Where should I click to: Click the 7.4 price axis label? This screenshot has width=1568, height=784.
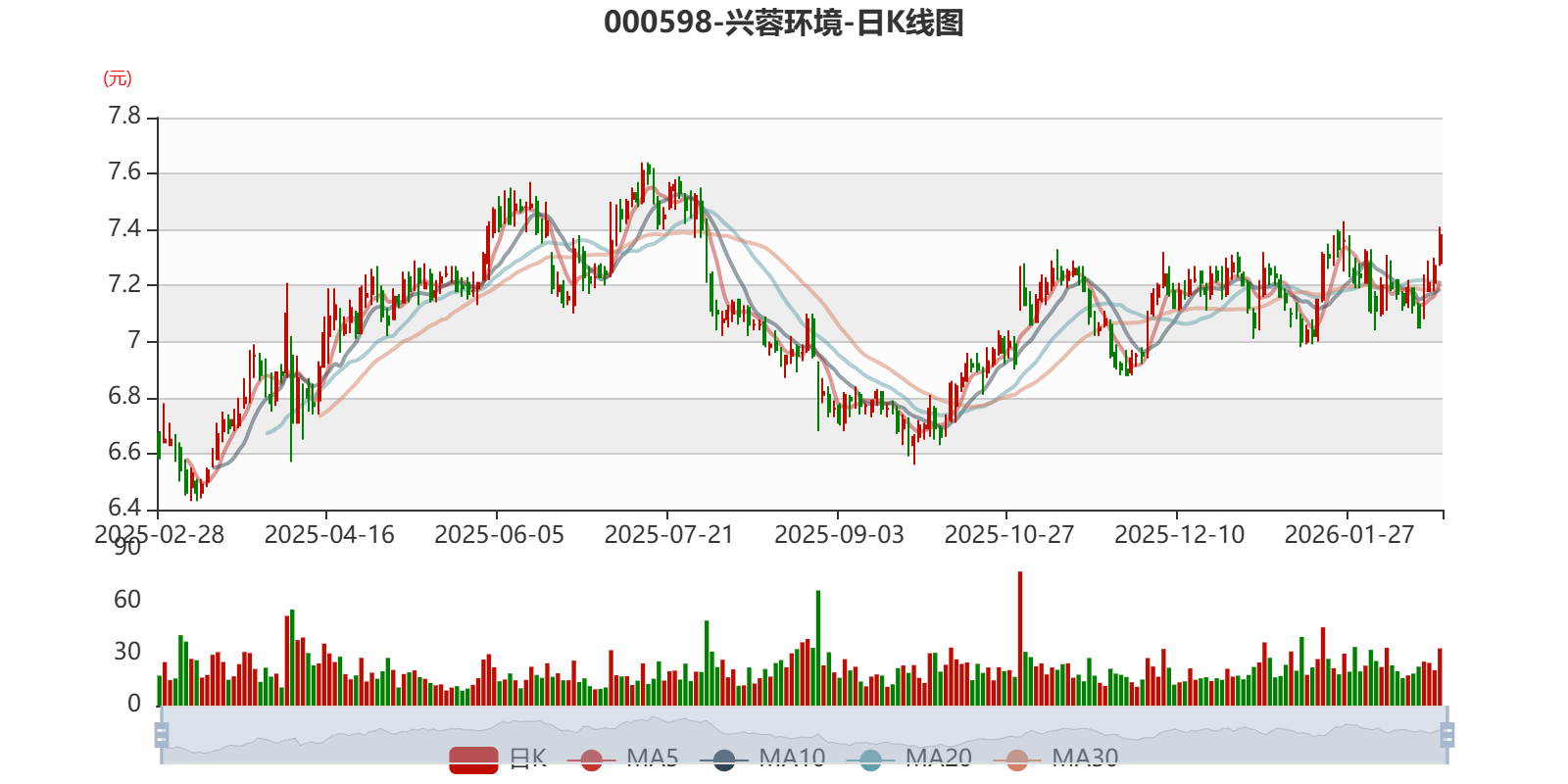124,229
